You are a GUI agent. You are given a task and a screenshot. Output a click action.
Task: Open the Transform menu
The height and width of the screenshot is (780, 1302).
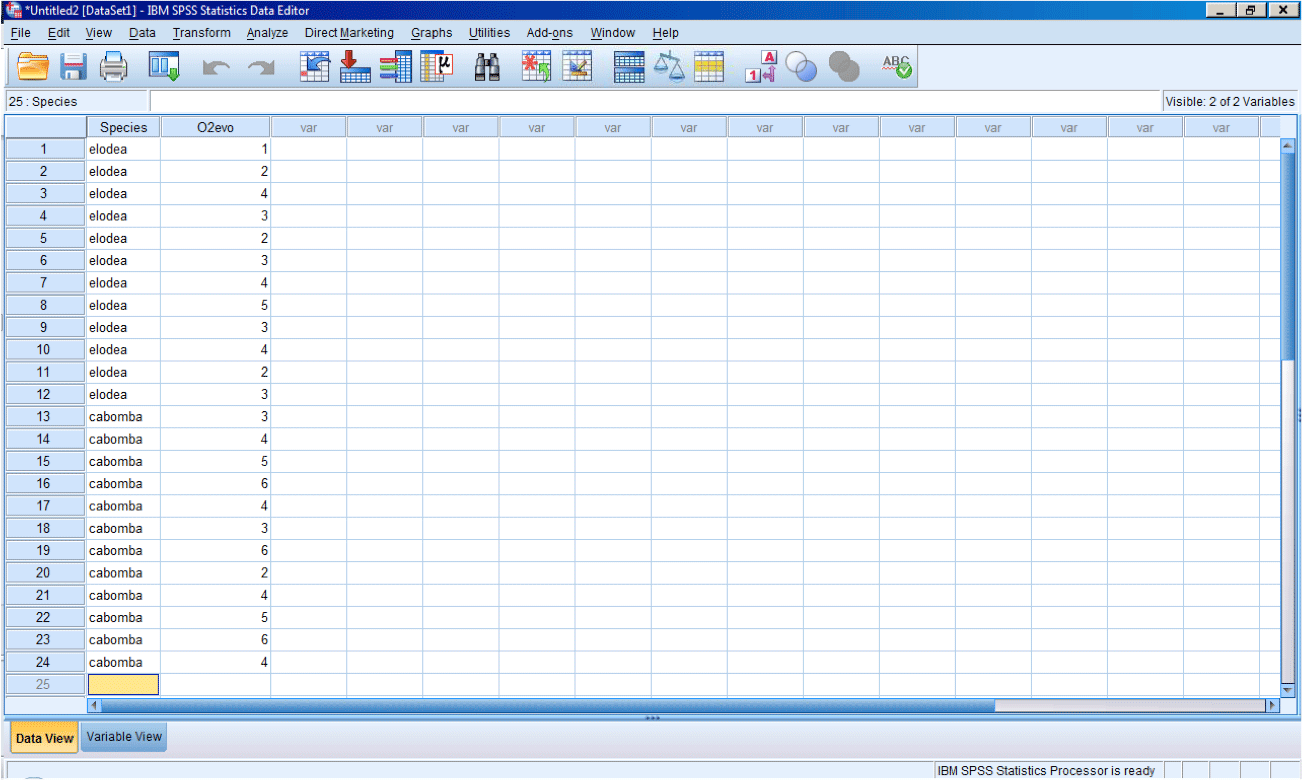coord(201,33)
